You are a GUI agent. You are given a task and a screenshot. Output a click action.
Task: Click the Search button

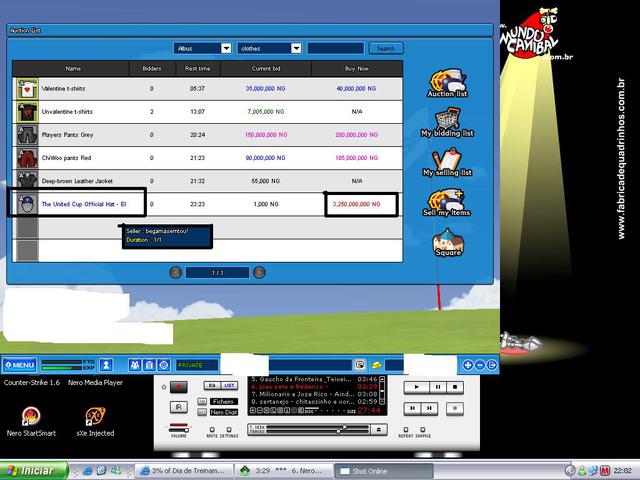pos(386,48)
